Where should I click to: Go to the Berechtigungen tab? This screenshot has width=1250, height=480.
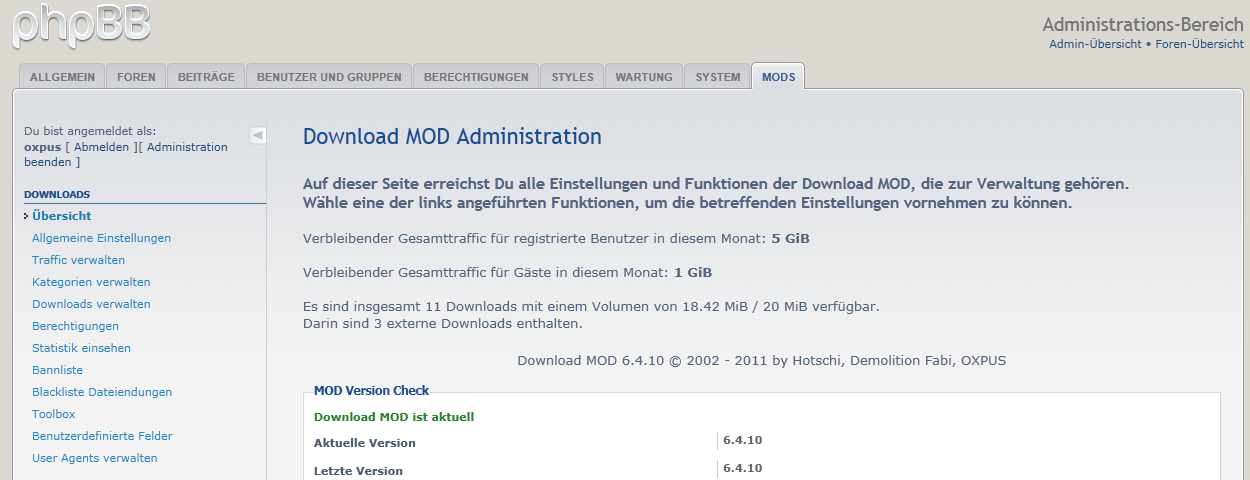[476, 77]
